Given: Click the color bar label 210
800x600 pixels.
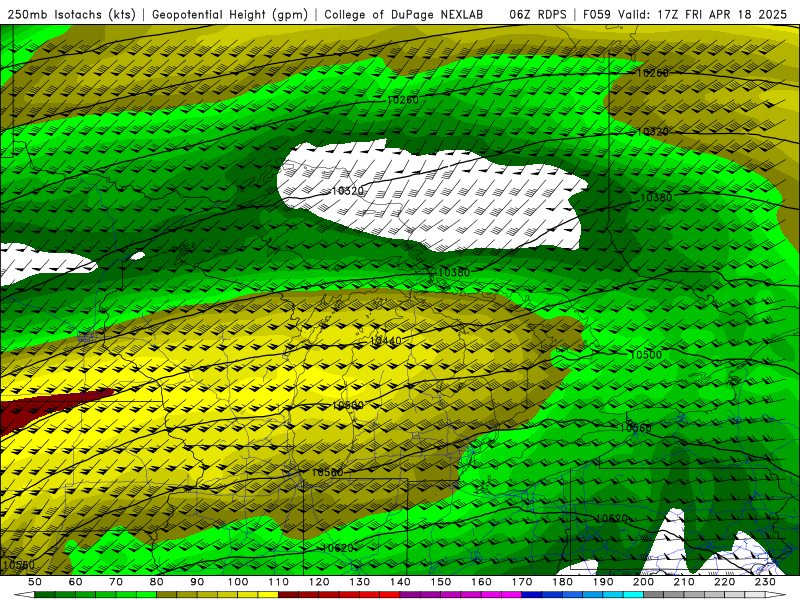Looking at the screenshot, I should click(684, 582).
